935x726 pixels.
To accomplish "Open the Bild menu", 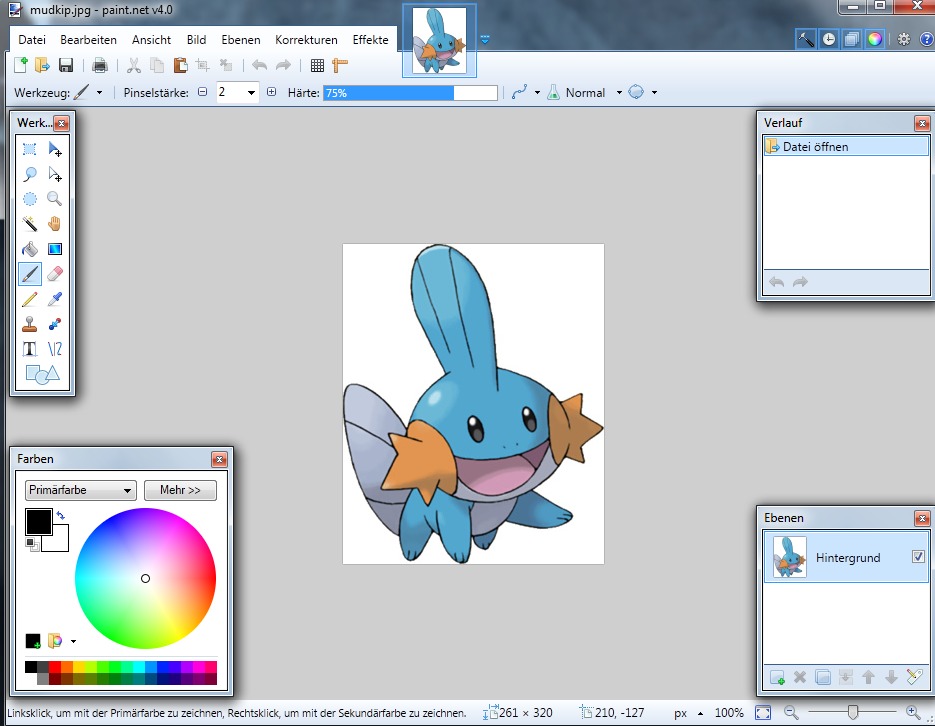I will pyautogui.click(x=196, y=40).
